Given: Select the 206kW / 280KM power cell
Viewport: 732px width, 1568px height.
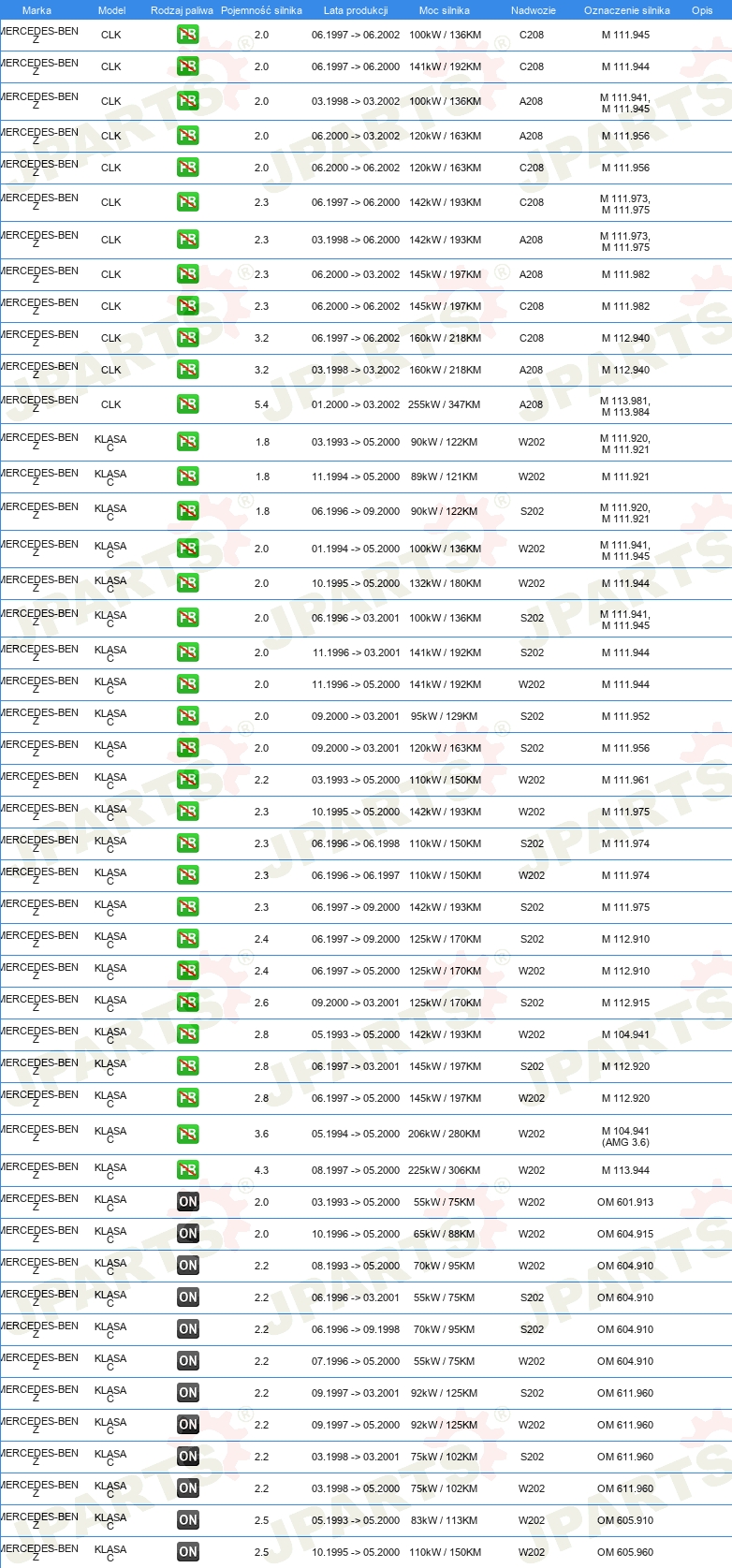Looking at the screenshot, I should [x=445, y=1135].
